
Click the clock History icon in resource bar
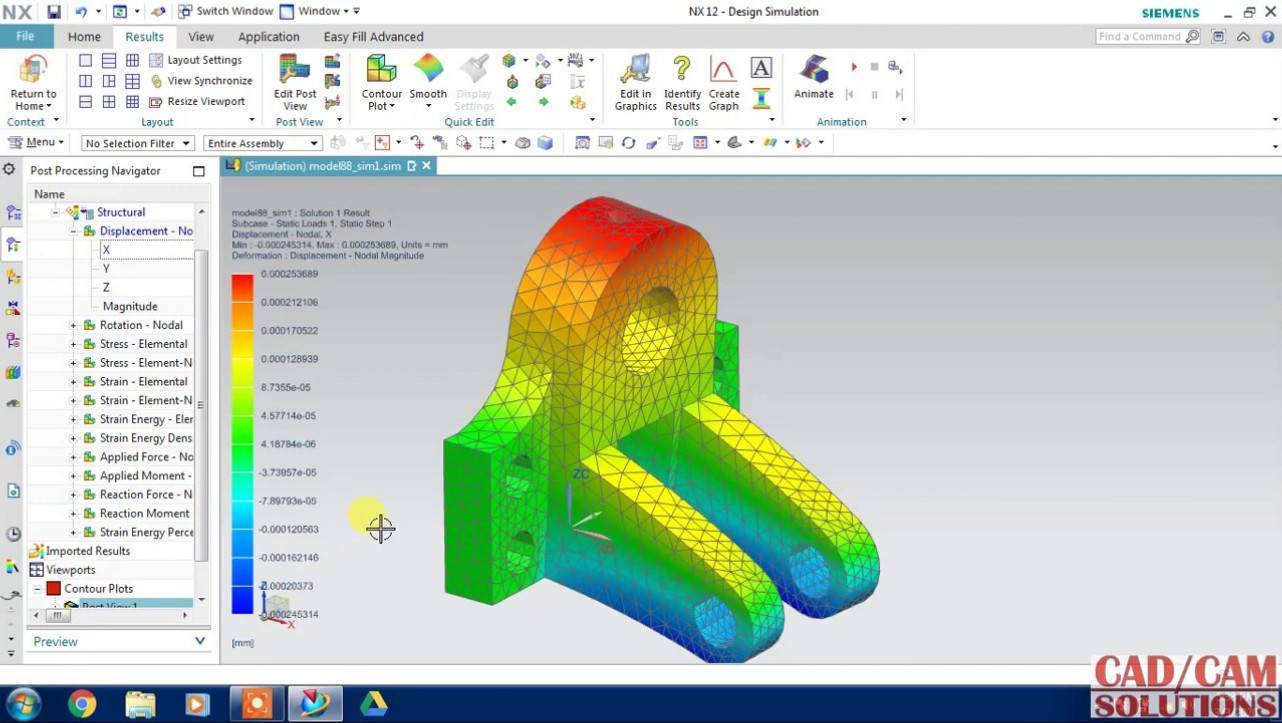point(12,533)
